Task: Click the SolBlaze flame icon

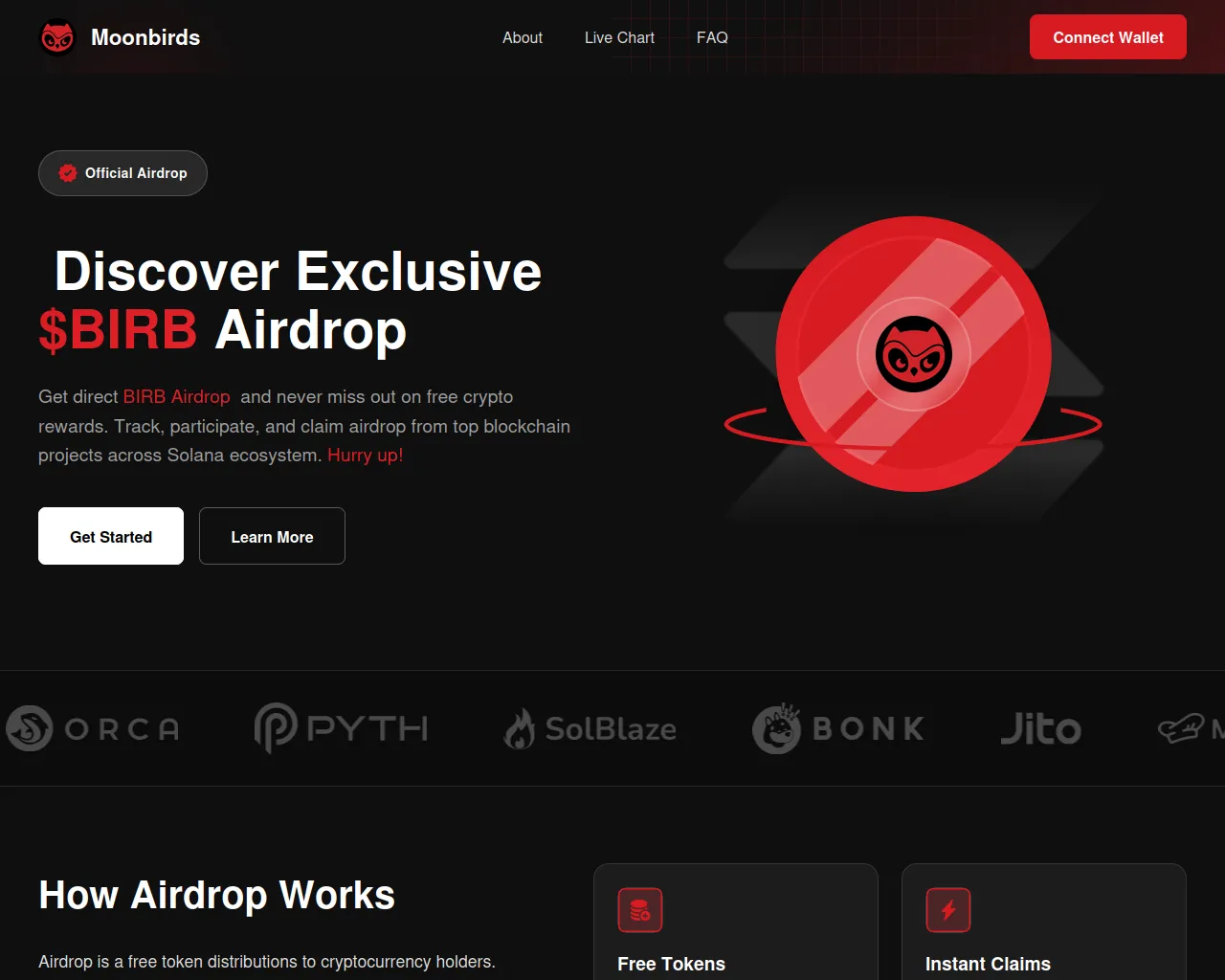Action: pyautogui.click(x=520, y=728)
